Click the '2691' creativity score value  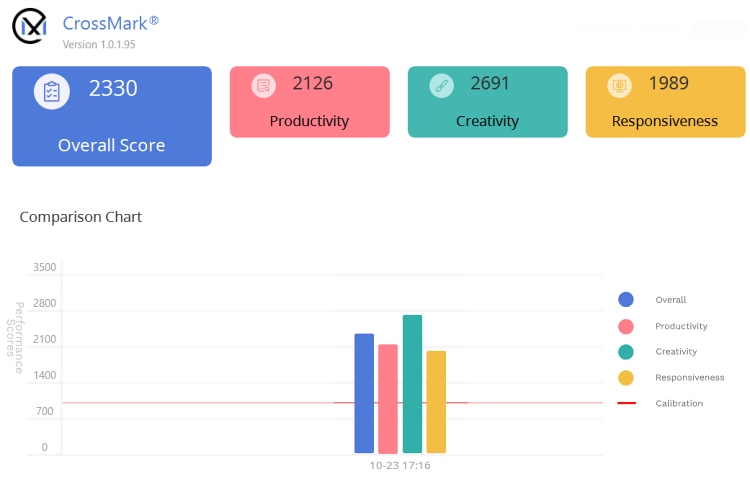click(490, 83)
